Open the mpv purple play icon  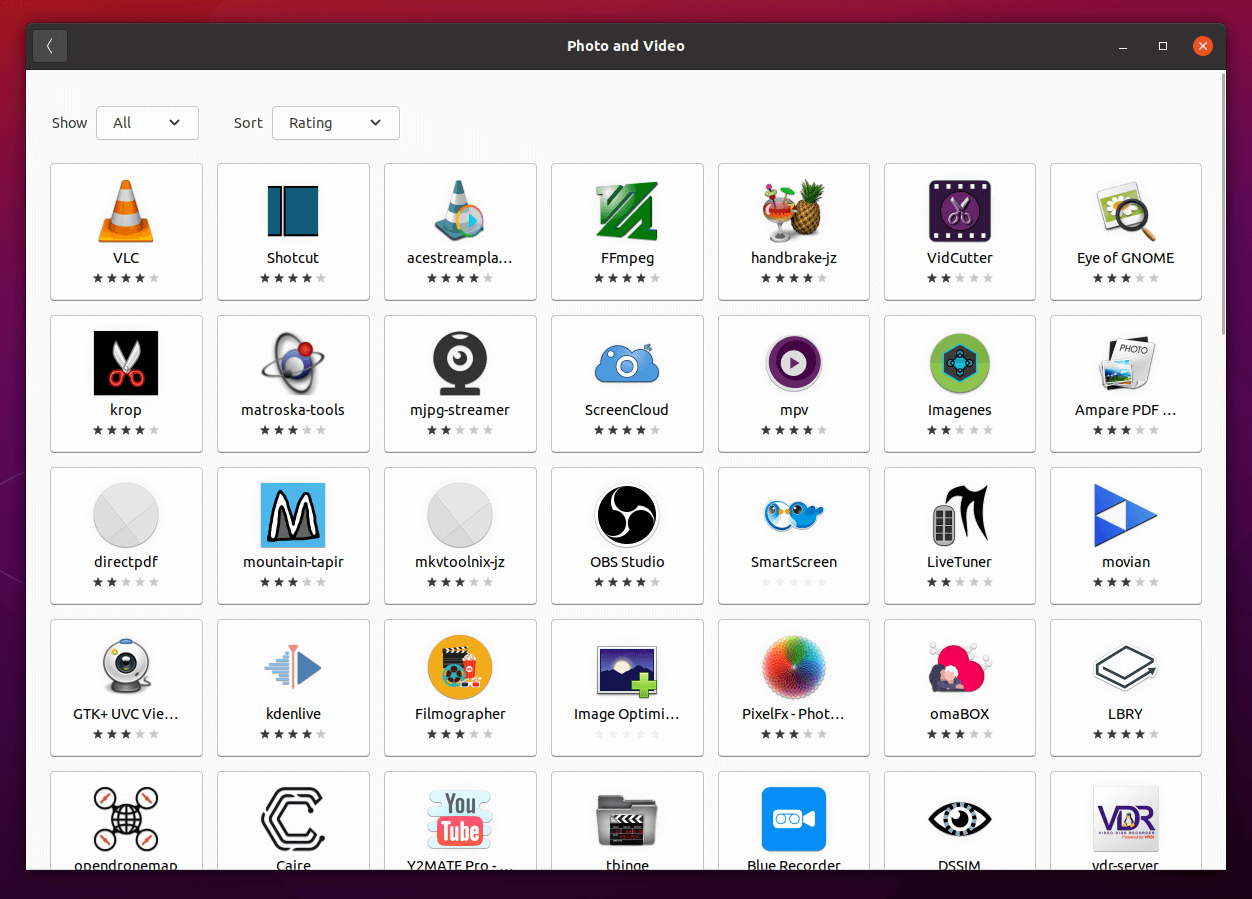(793, 363)
